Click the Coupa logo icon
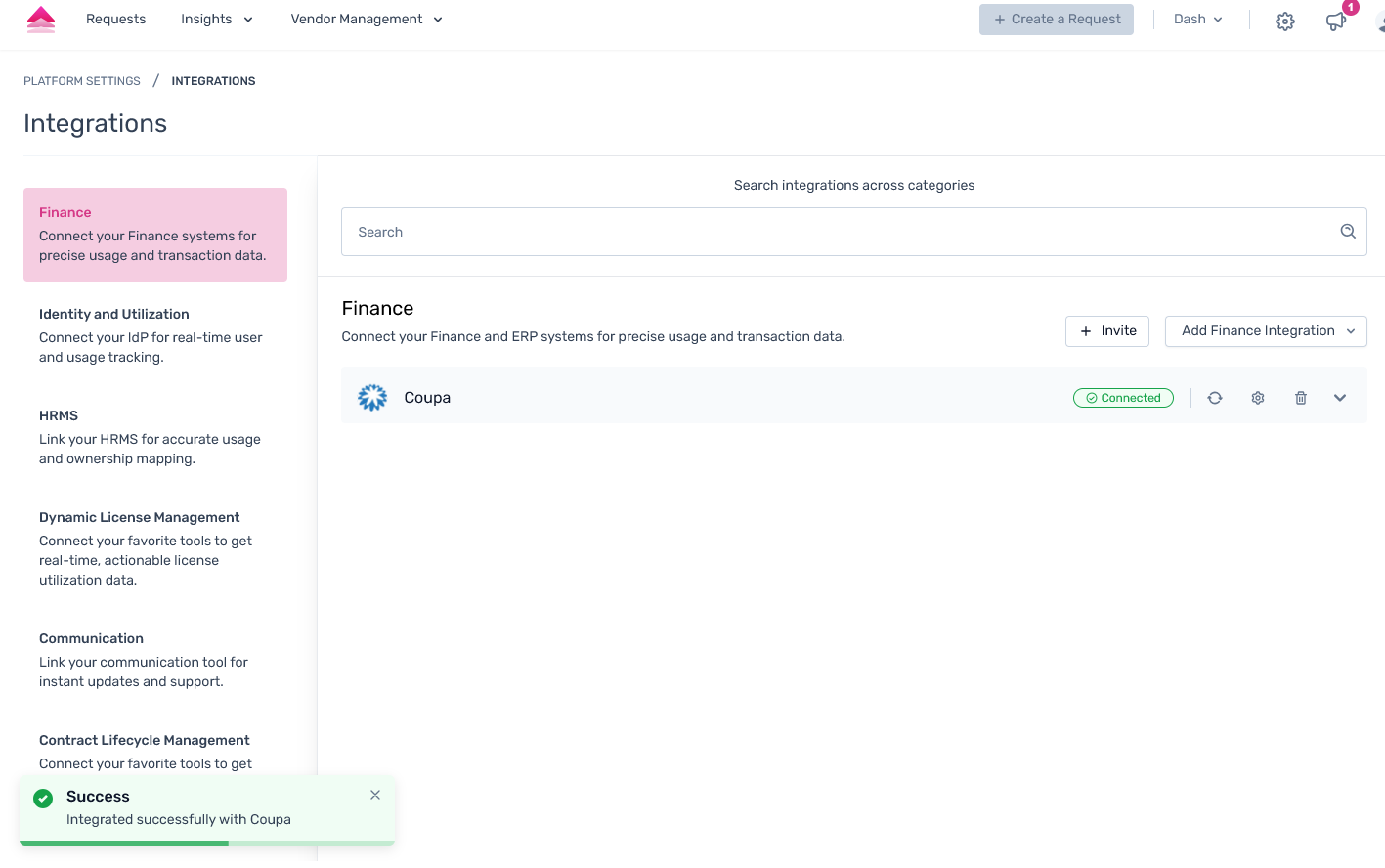The image size is (1385, 868). click(372, 397)
